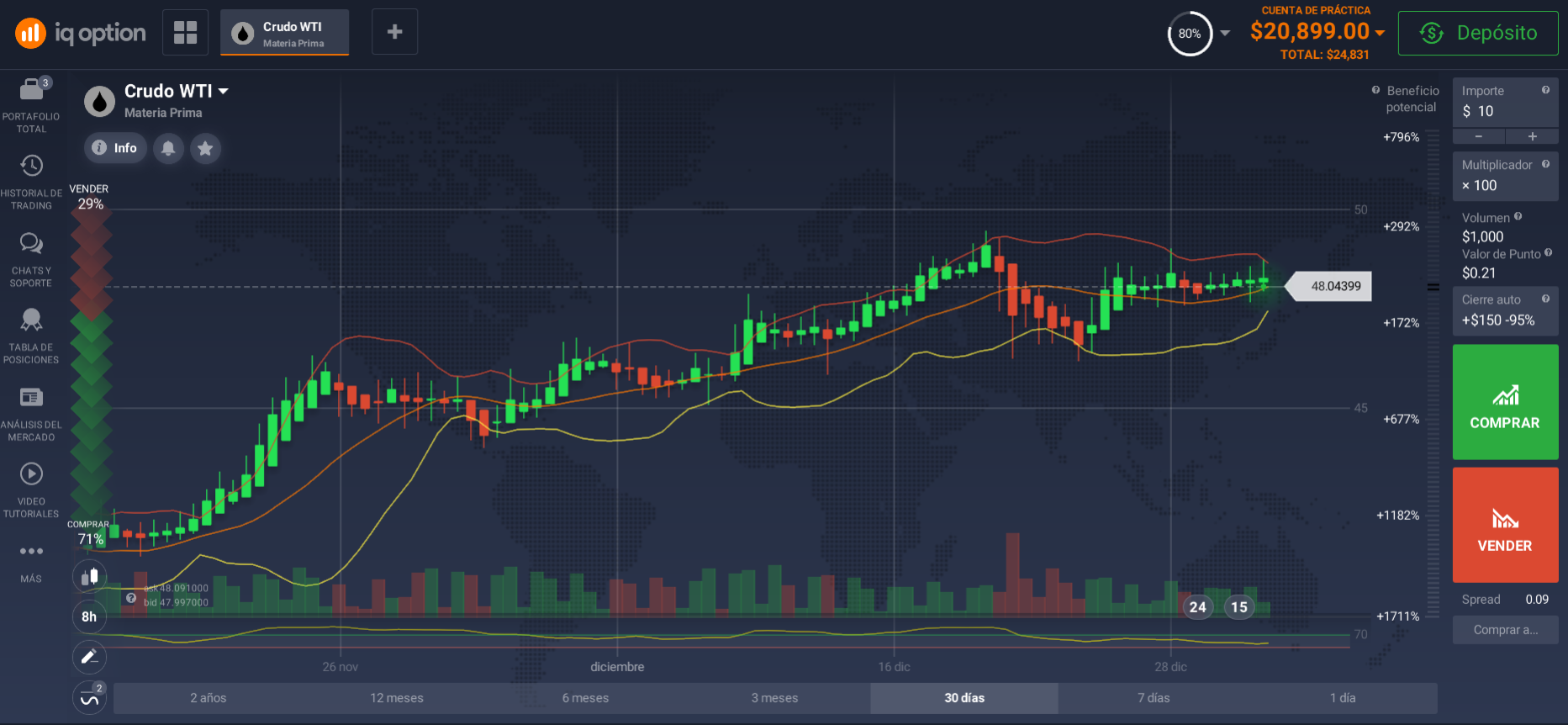Screen dimensions: 1568x725
Task: Select the 1 día time range
Action: (x=1343, y=698)
